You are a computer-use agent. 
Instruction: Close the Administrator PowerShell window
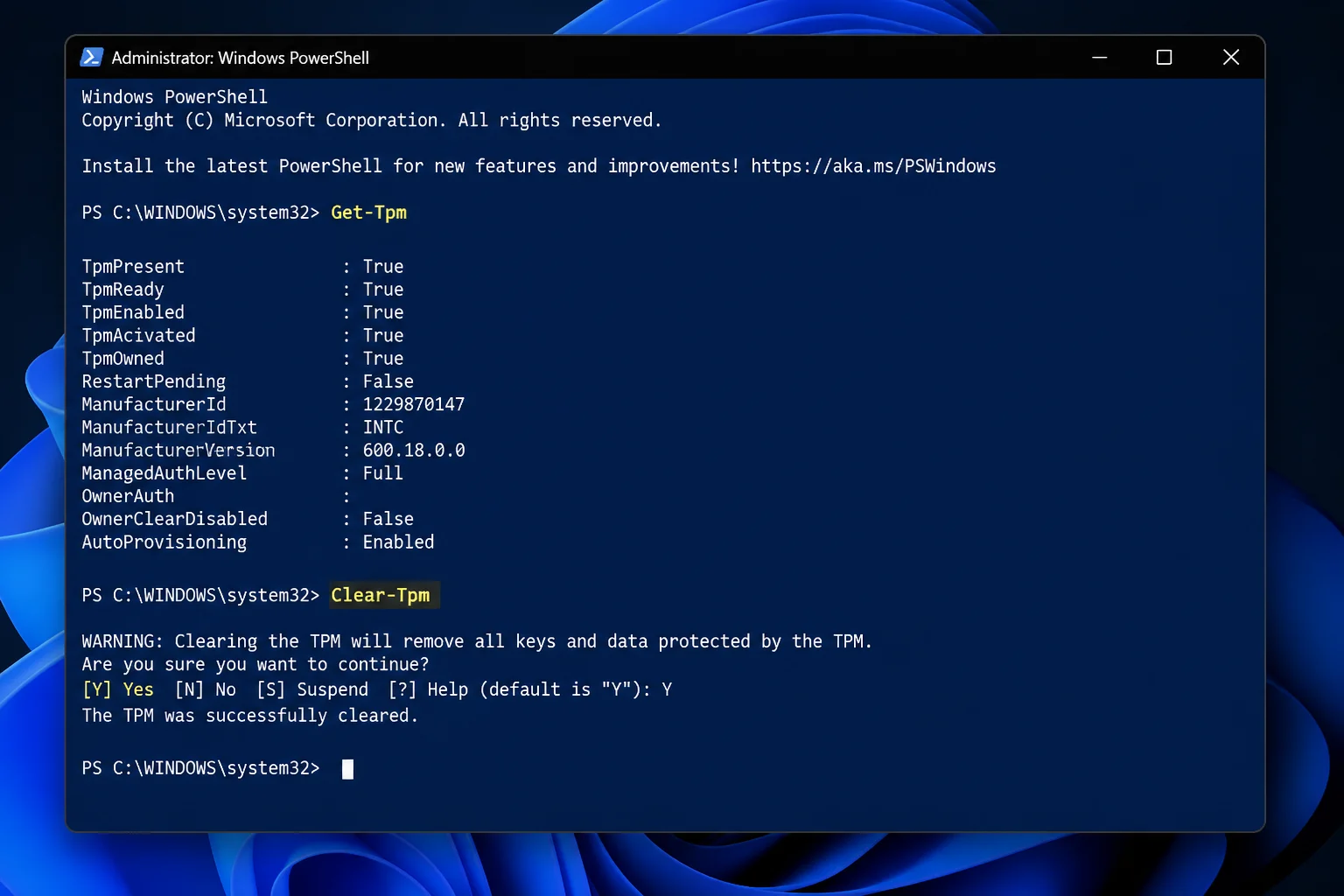1231,58
